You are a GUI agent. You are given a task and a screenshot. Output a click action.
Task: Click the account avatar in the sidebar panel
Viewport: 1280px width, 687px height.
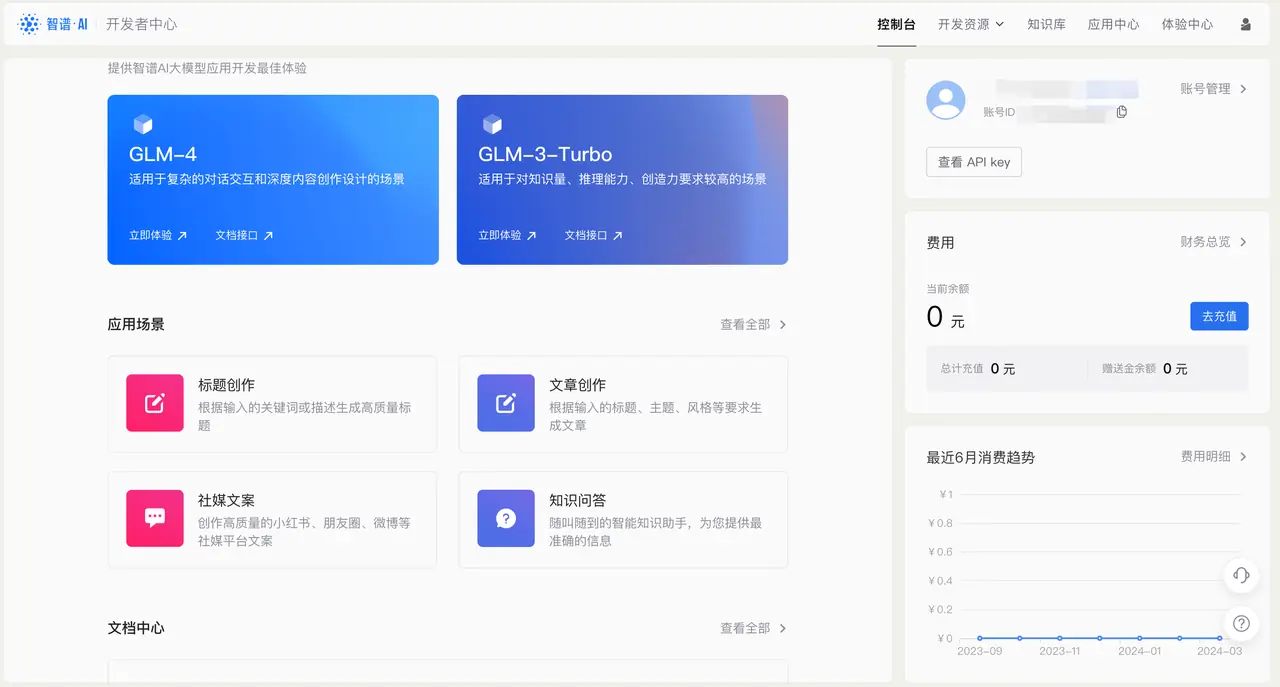pyautogui.click(x=945, y=100)
